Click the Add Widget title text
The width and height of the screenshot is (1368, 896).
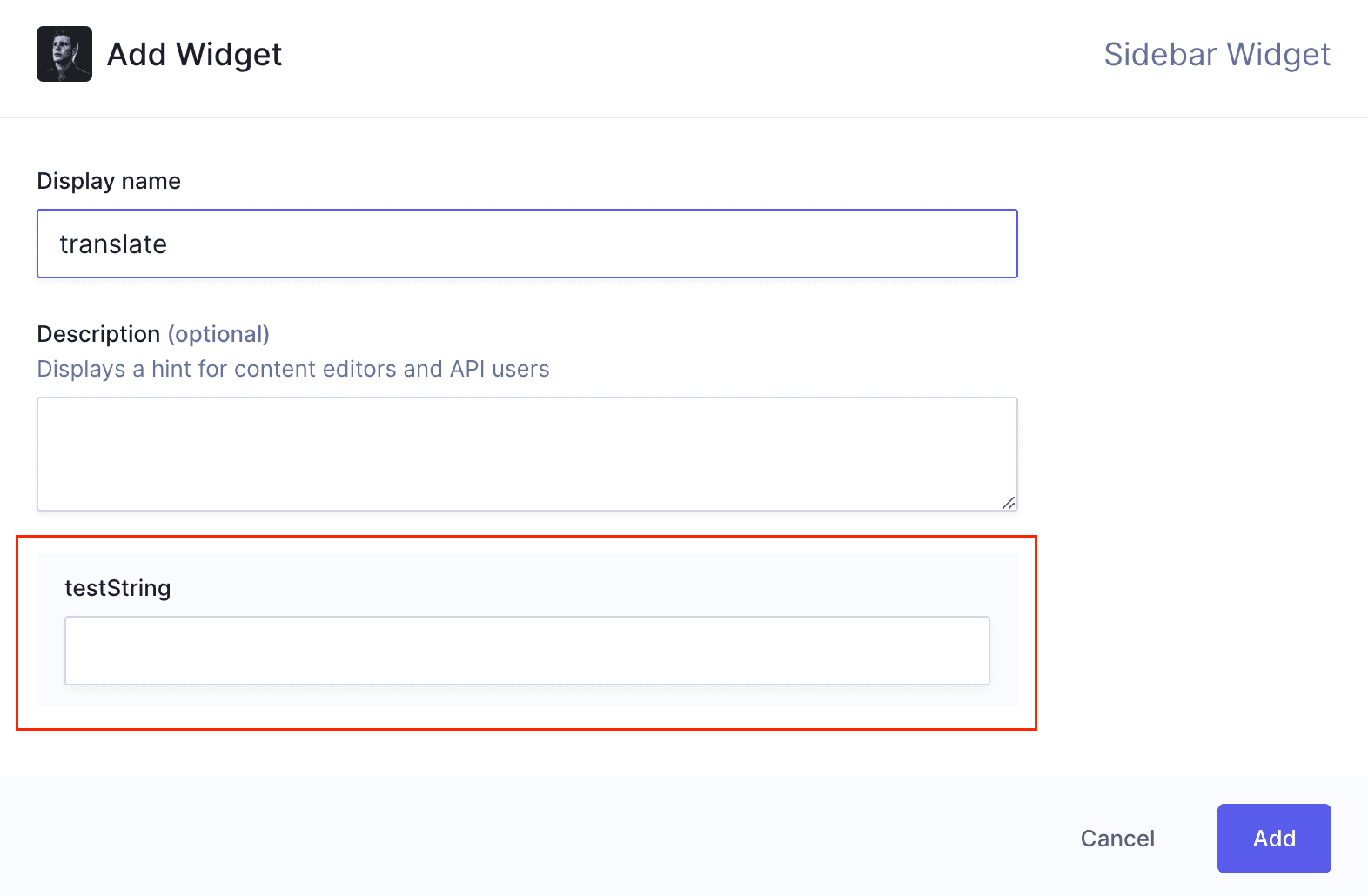pos(193,54)
